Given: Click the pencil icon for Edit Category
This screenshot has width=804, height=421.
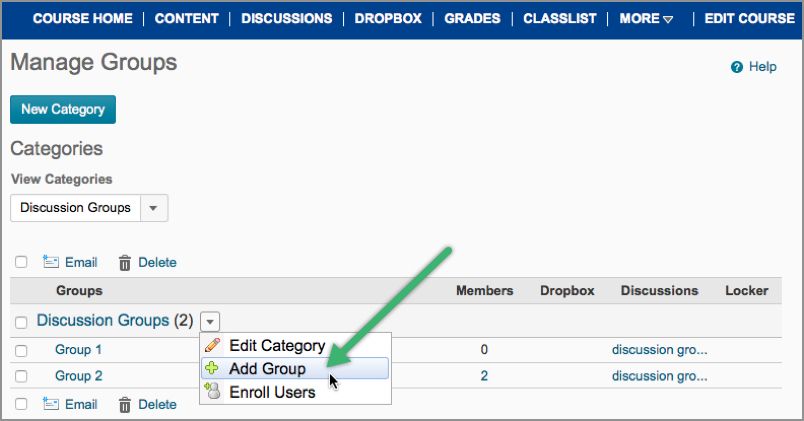Looking at the screenshot, I should (213, 346).
